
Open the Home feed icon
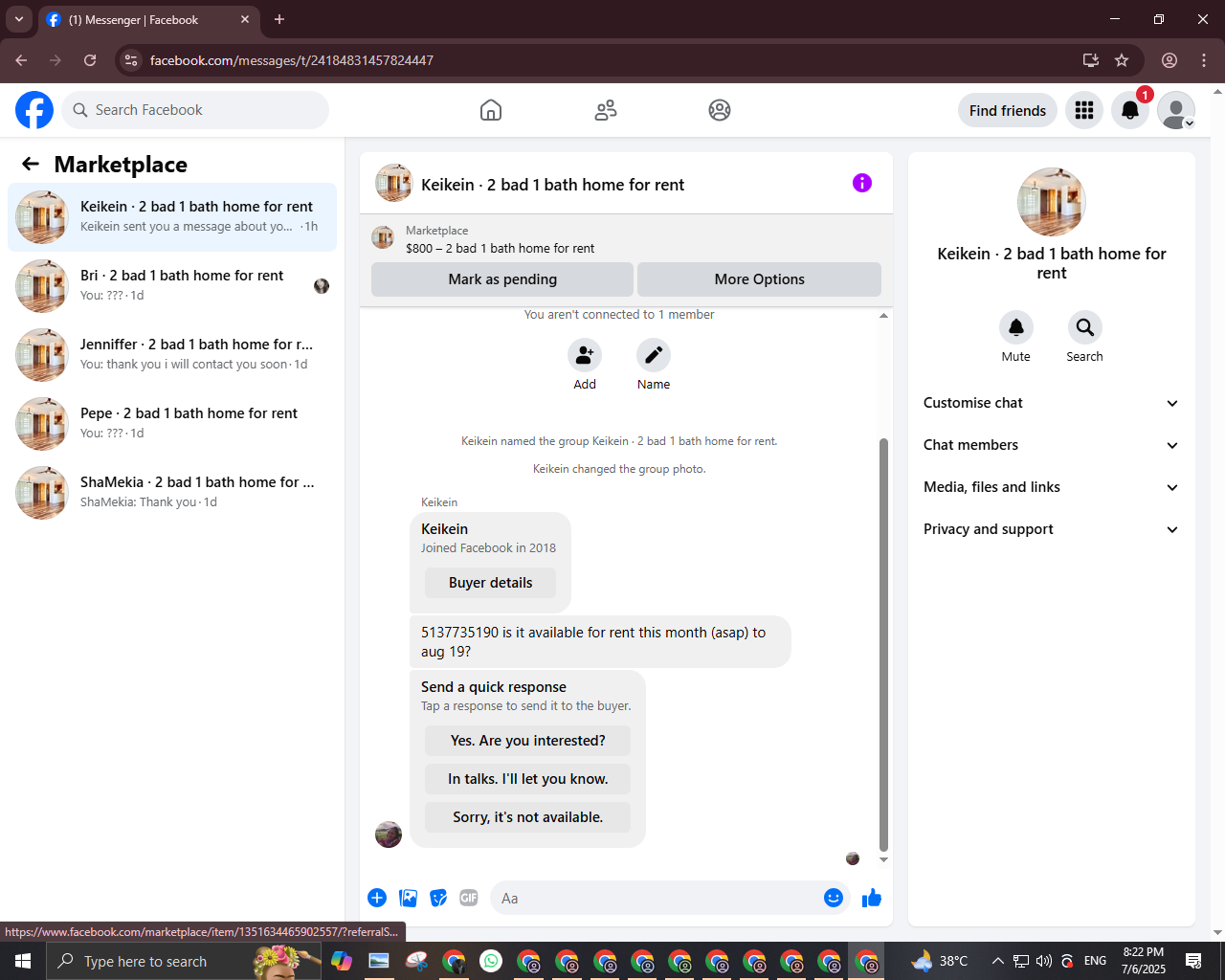click(491, 110)
